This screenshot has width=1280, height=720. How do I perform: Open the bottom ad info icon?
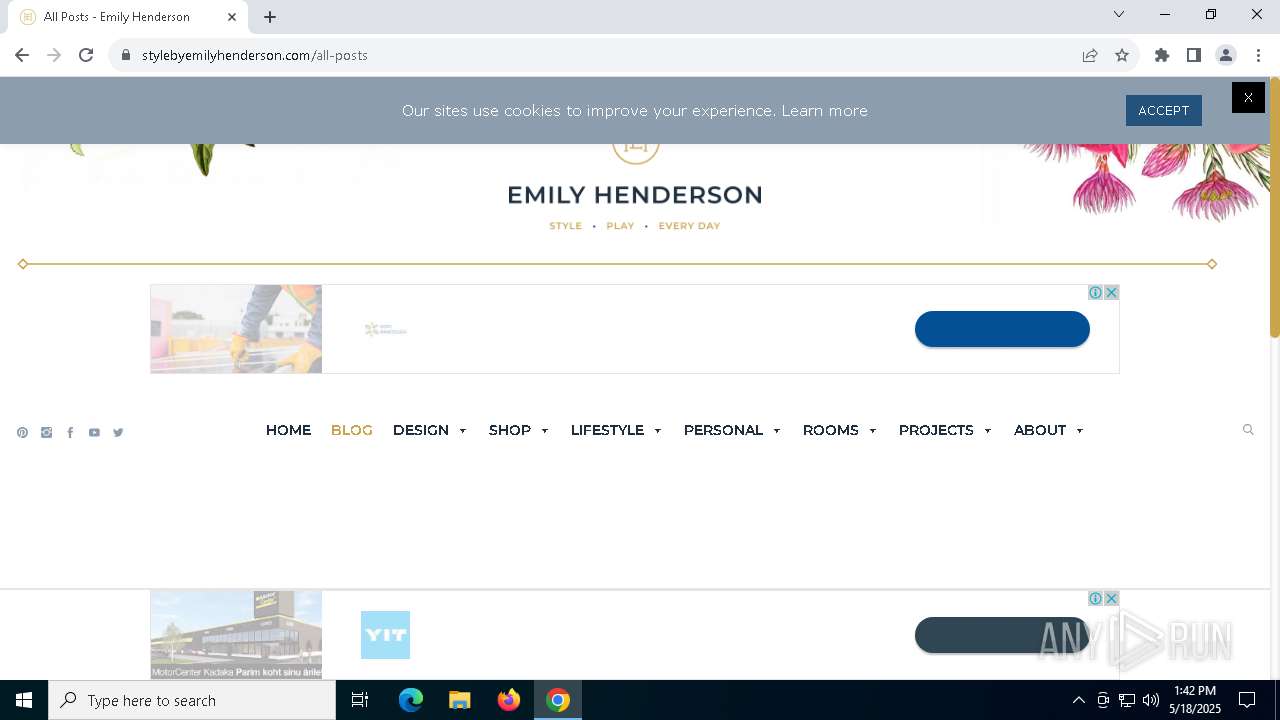(x=1095, y=598)
